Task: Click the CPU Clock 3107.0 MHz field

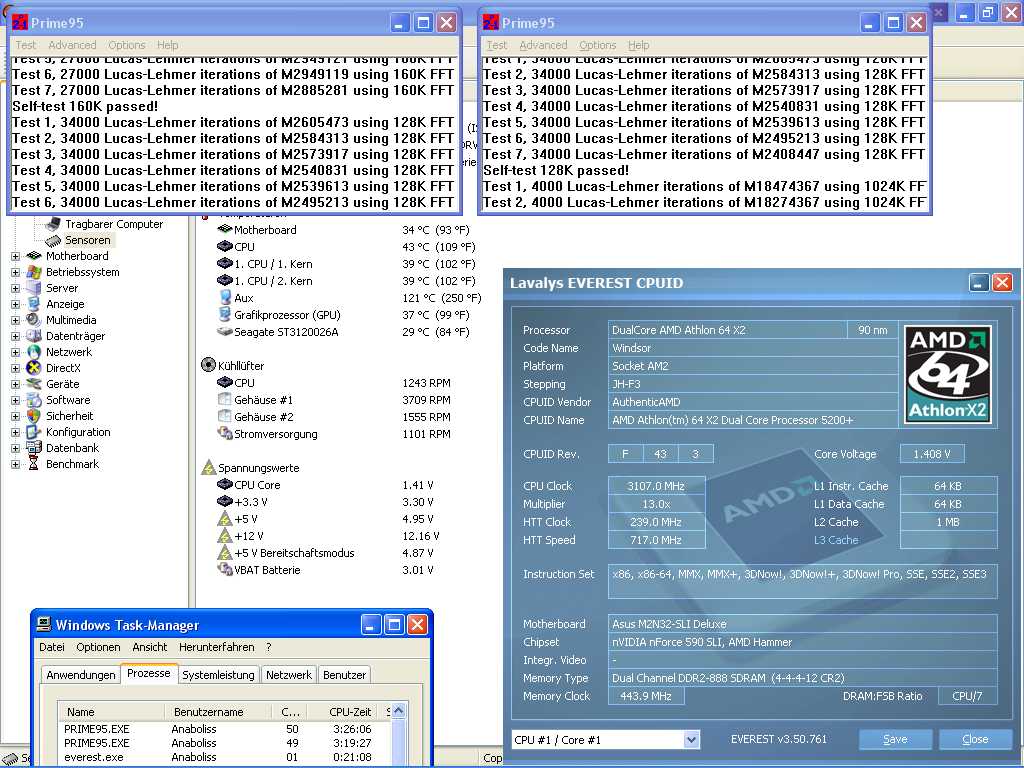Action: [x=656, y=486]
